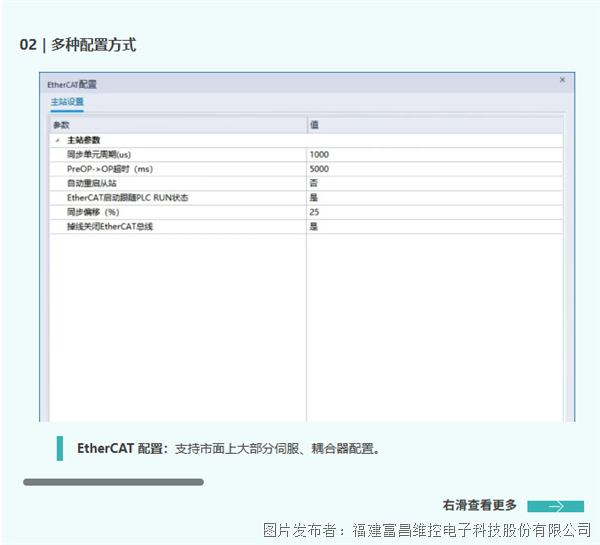
Task: Select the 自动重启从站 parameter row
Action: point(91,184)
